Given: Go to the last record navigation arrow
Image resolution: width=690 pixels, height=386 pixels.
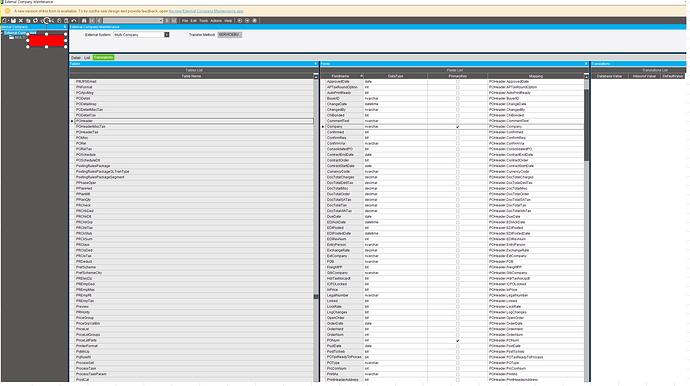Looking at the screenshot, I should coord(174,21).
